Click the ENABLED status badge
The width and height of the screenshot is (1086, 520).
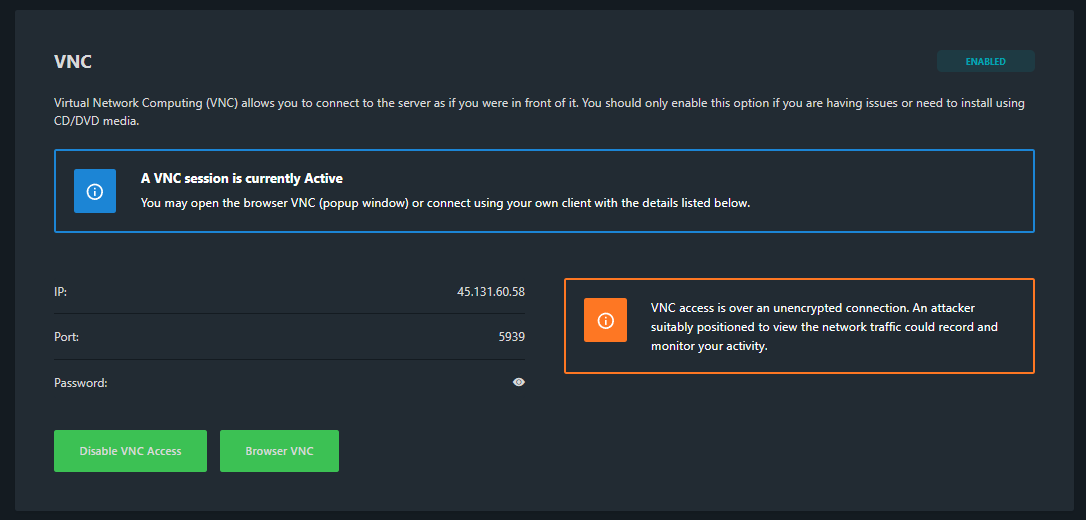[x=985, y=62]
